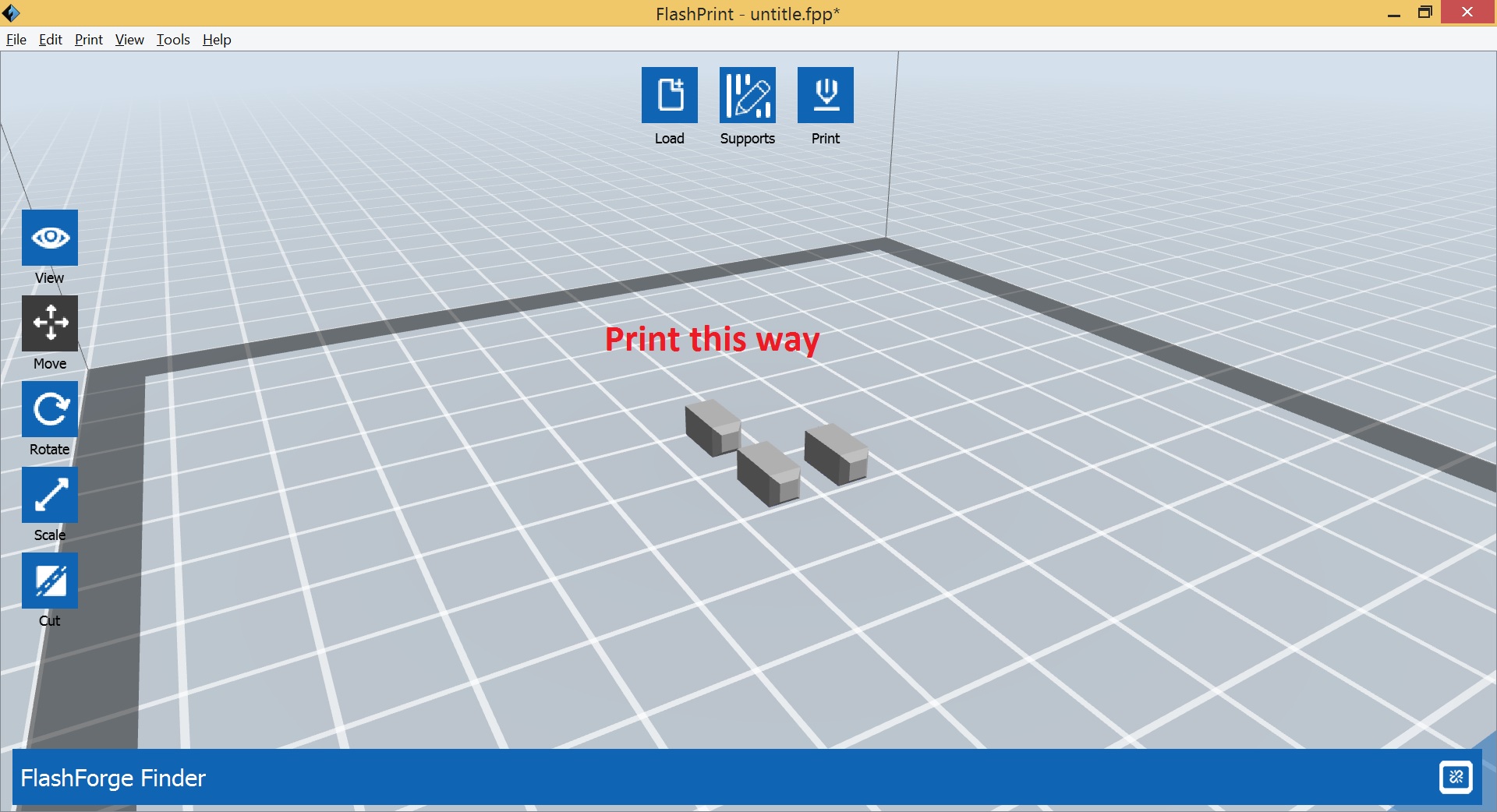
Task: Select the rightmost gray block model
Action: click(x=836, y=454)
